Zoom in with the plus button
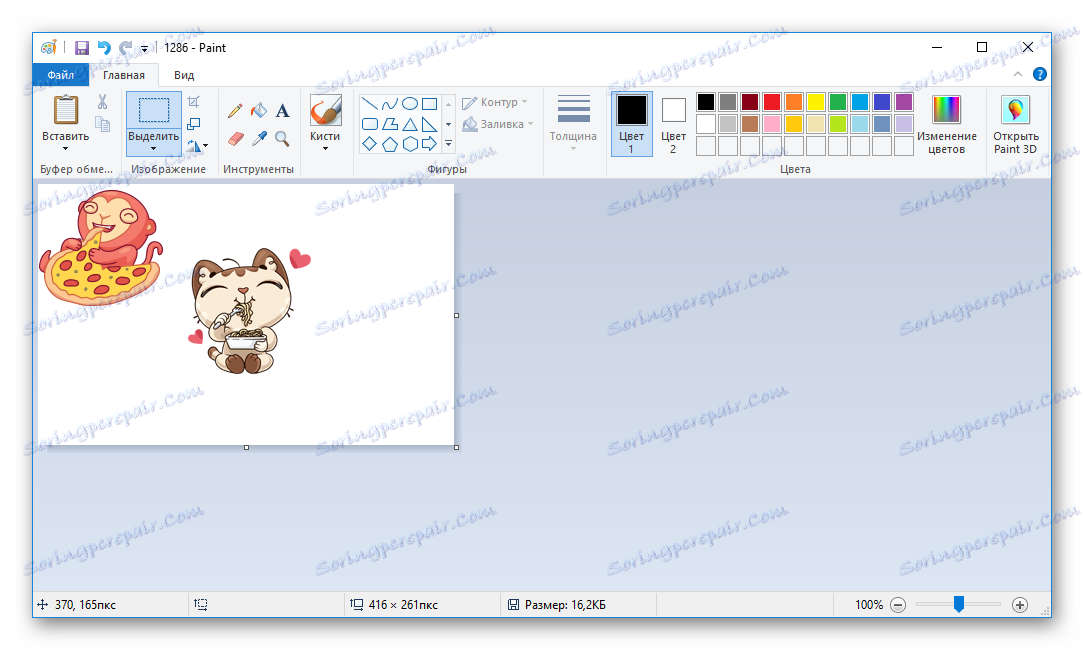The width and height of the screenshot is (1084, 650). (x=1020, y=605)
